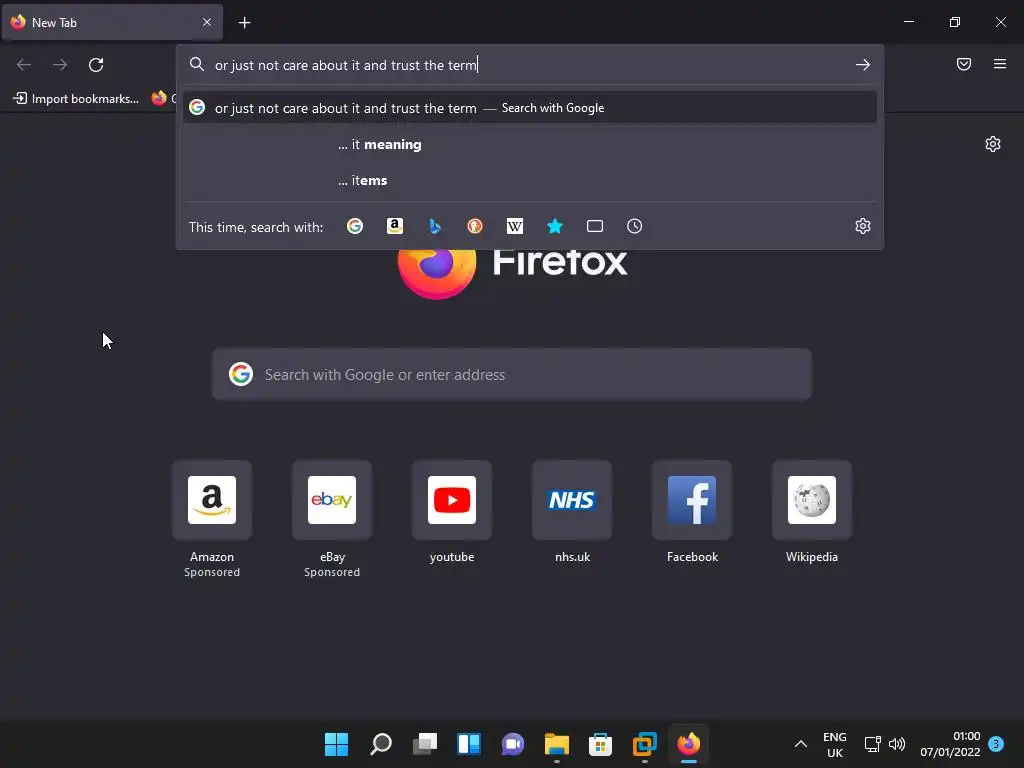Open search settings gear in dropdown
The height and width of the screenshot is (768, 1024).
[x=863, y=227]
